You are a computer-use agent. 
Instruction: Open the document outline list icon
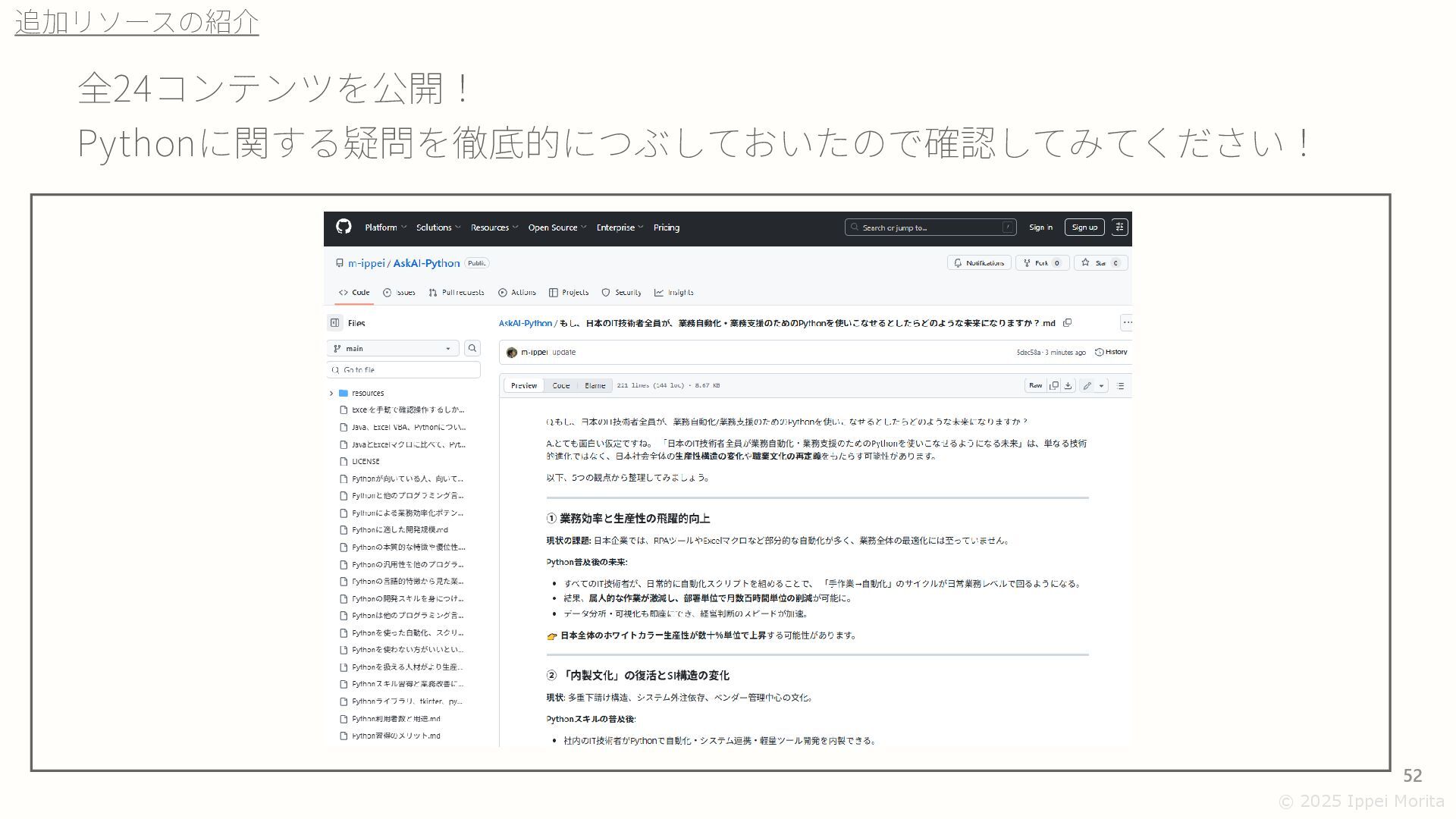tap(1120, 385)
